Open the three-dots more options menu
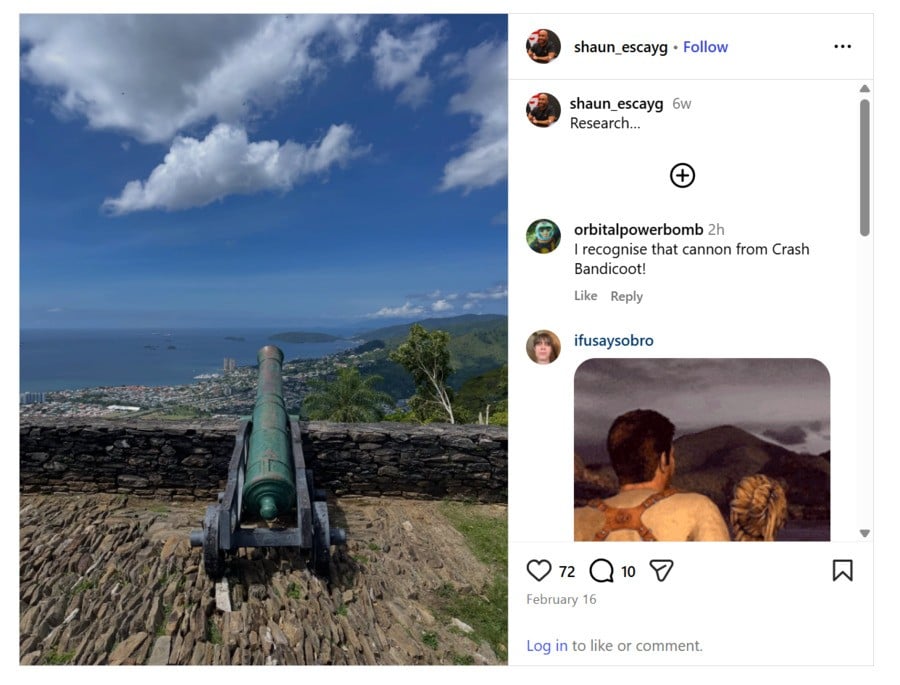Viewport: 900px width, 685px height. coord(842,46)
